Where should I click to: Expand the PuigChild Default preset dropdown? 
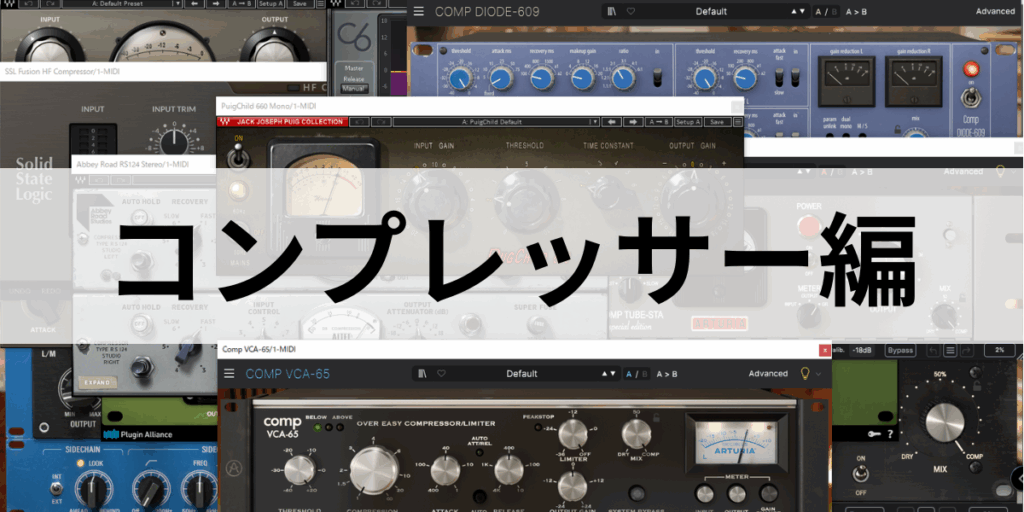point(493,122)
